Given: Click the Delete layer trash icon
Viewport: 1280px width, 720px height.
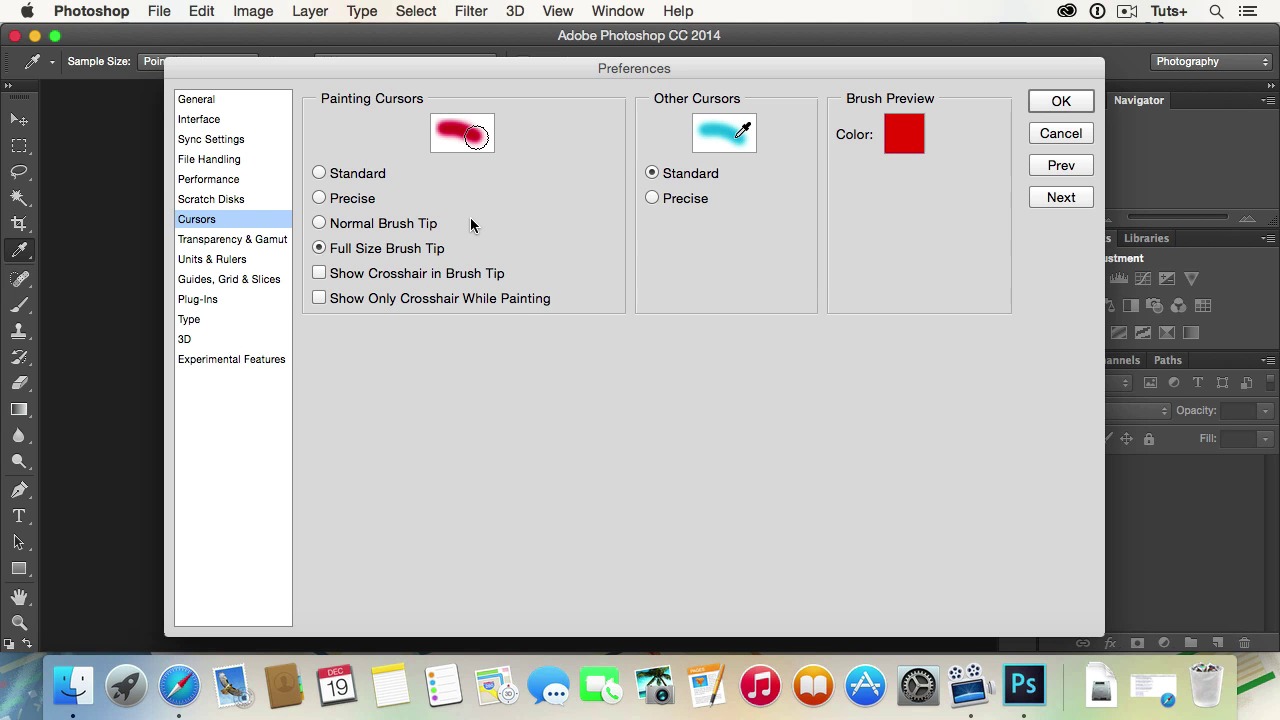Looking at the screenshot, I should pos(1244,643).
